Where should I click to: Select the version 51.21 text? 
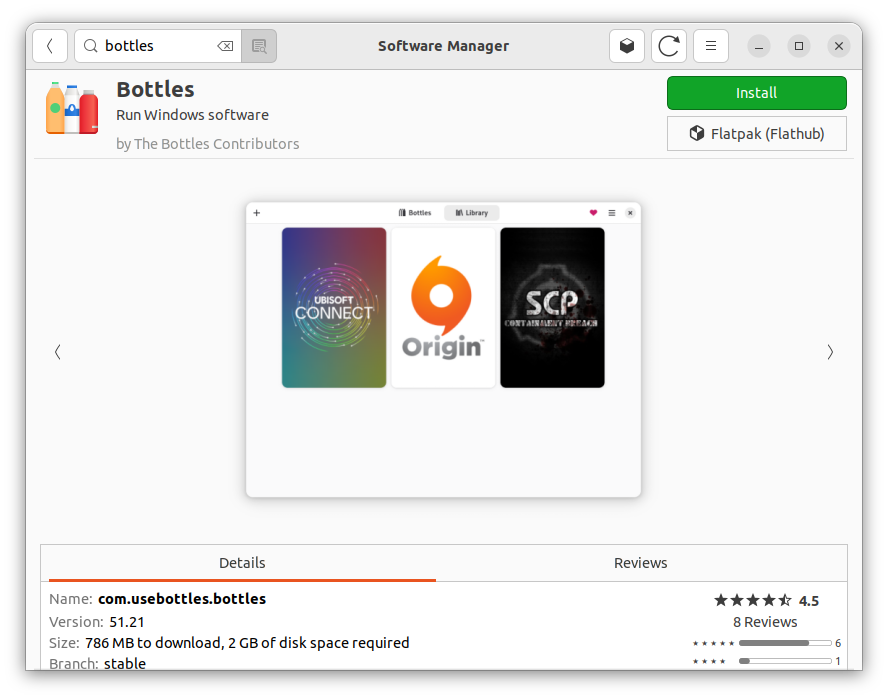(x=127, y=622)
